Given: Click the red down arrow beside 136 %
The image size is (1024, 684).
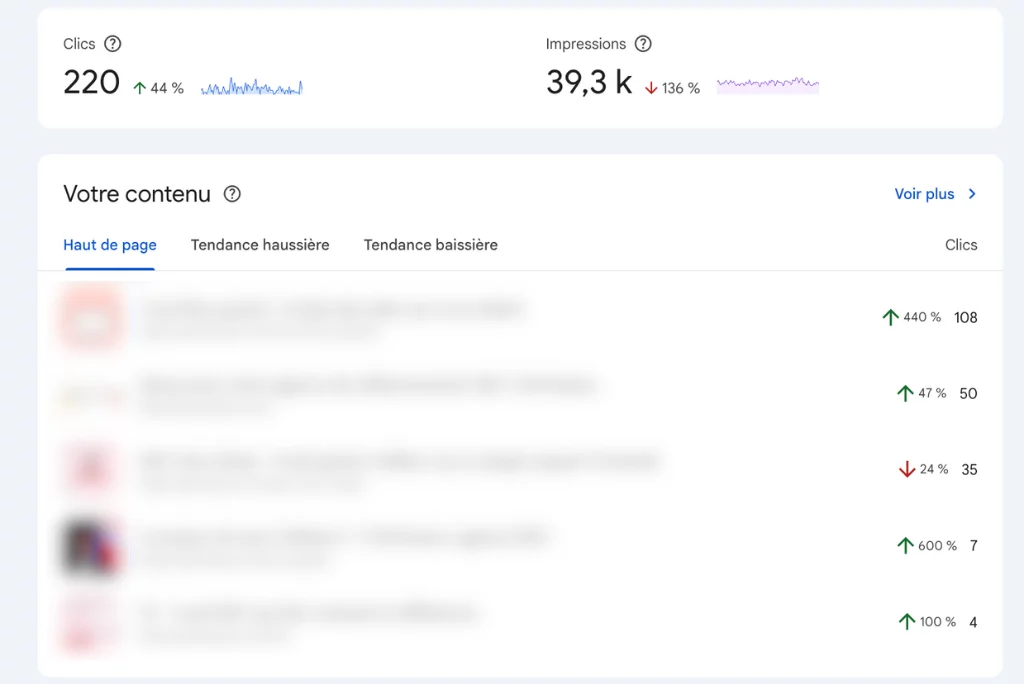Looking at the screenshot, I should pos(651,88).
